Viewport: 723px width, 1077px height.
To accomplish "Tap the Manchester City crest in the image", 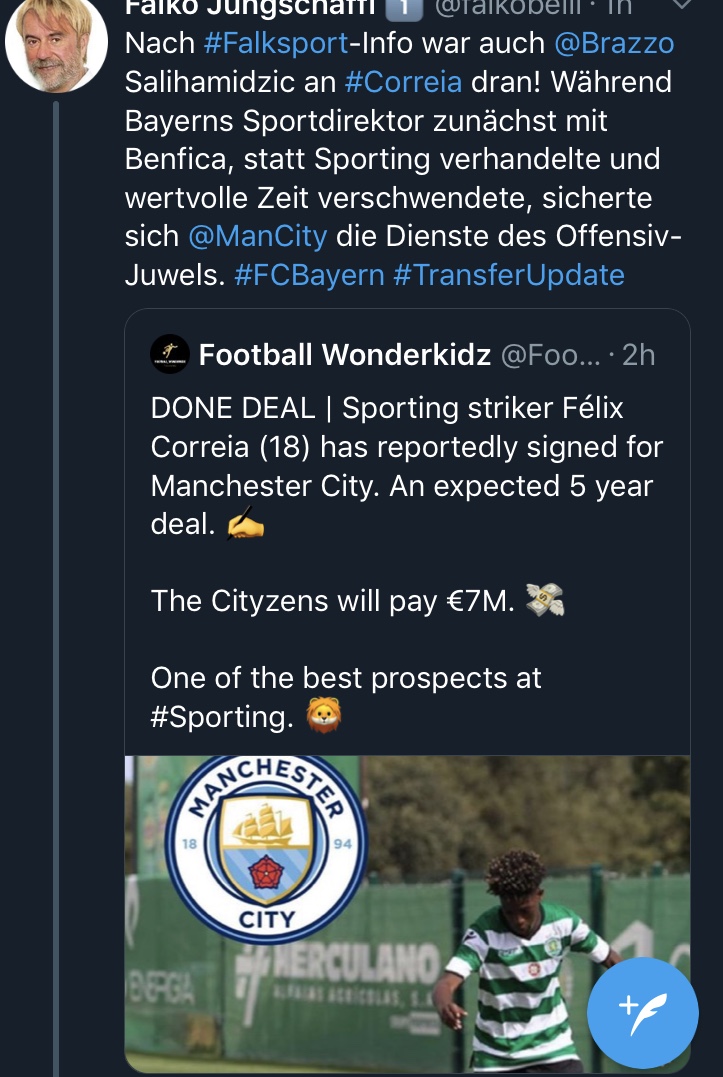I will click(x=265, y=844).
